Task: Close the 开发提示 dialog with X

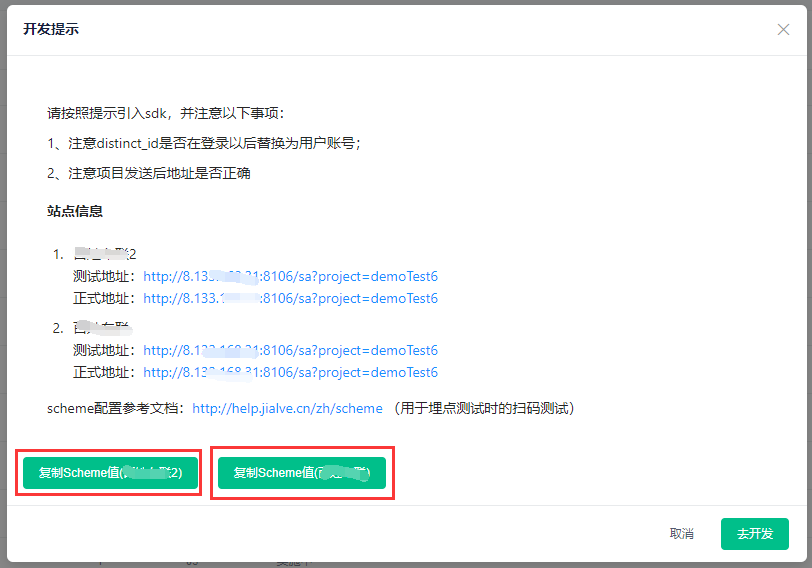Action: pyautogui.click(x=783, y=30)
